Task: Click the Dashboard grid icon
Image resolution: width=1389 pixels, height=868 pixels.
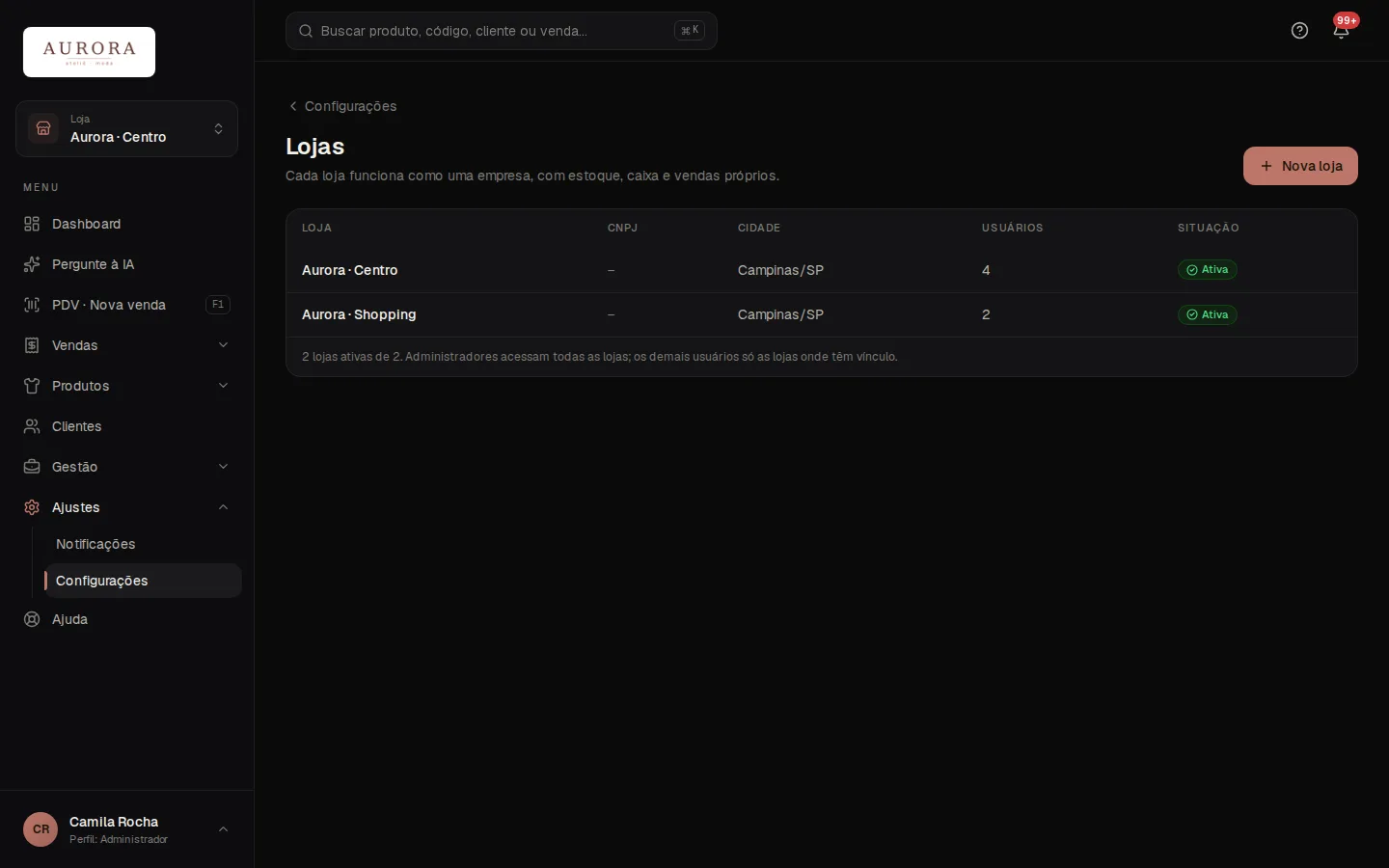Action: coord(32,224)
